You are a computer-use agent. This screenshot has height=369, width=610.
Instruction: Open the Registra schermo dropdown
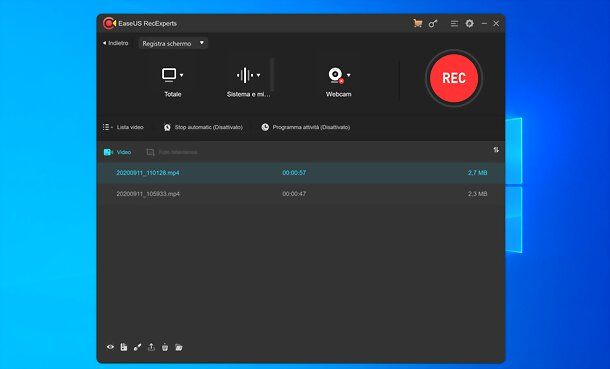point(173,43)
